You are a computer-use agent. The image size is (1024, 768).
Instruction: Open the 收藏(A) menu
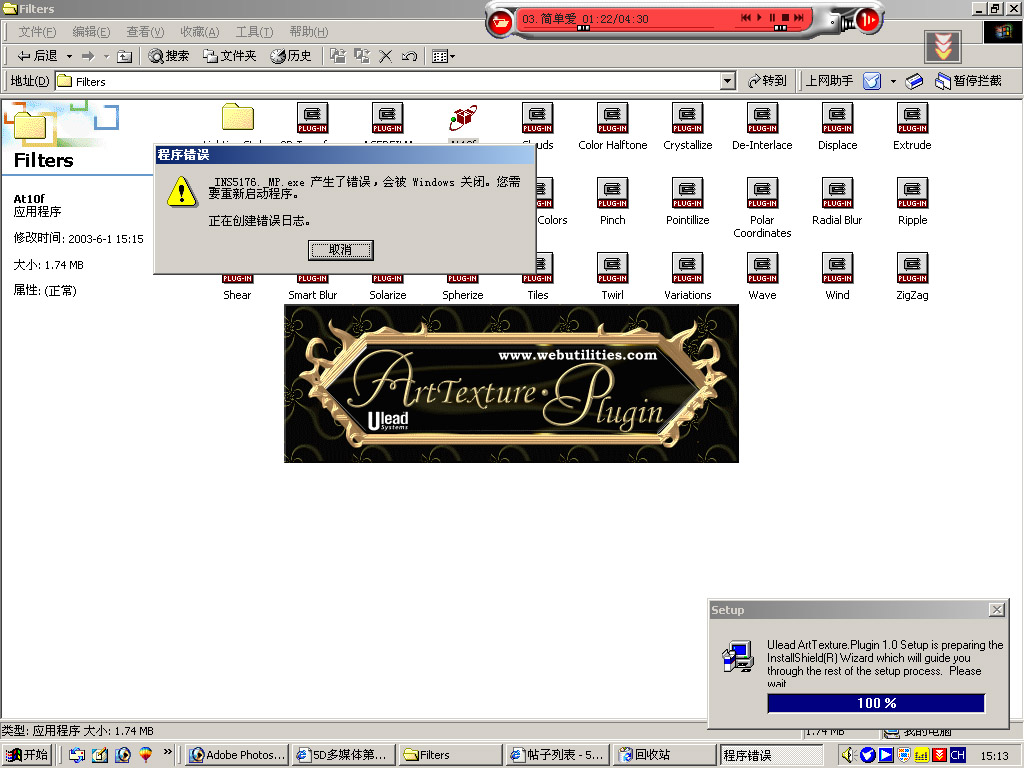coord(200,31)
